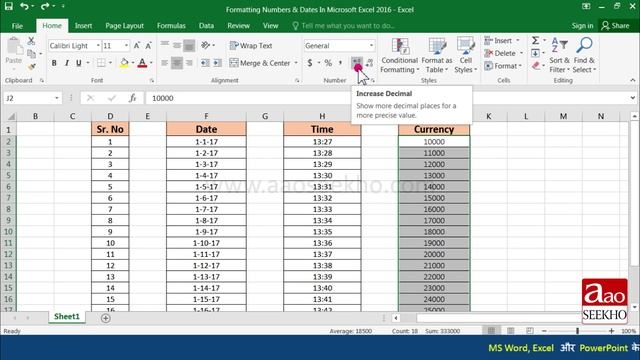
Task: Switch to the Insert tab
Action: 83,26
